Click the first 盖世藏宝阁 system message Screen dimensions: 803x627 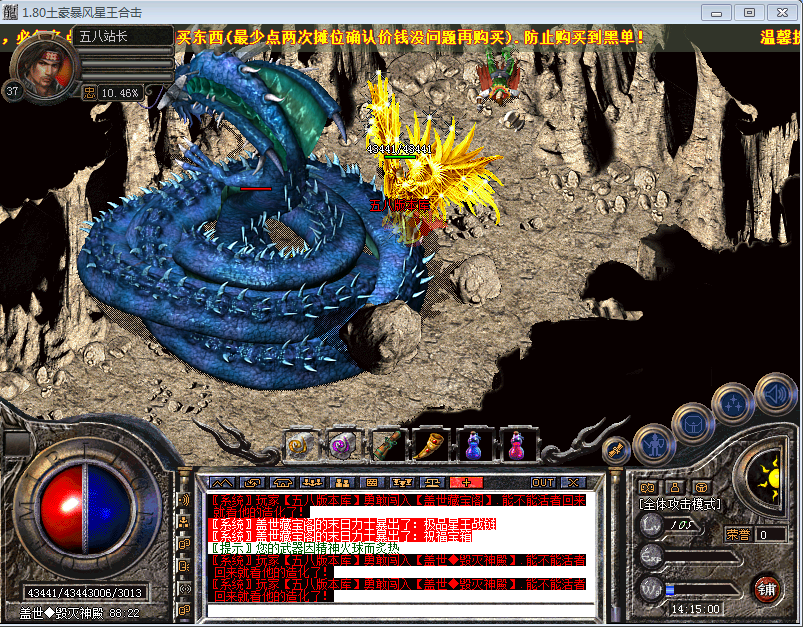tap(398, 506)
